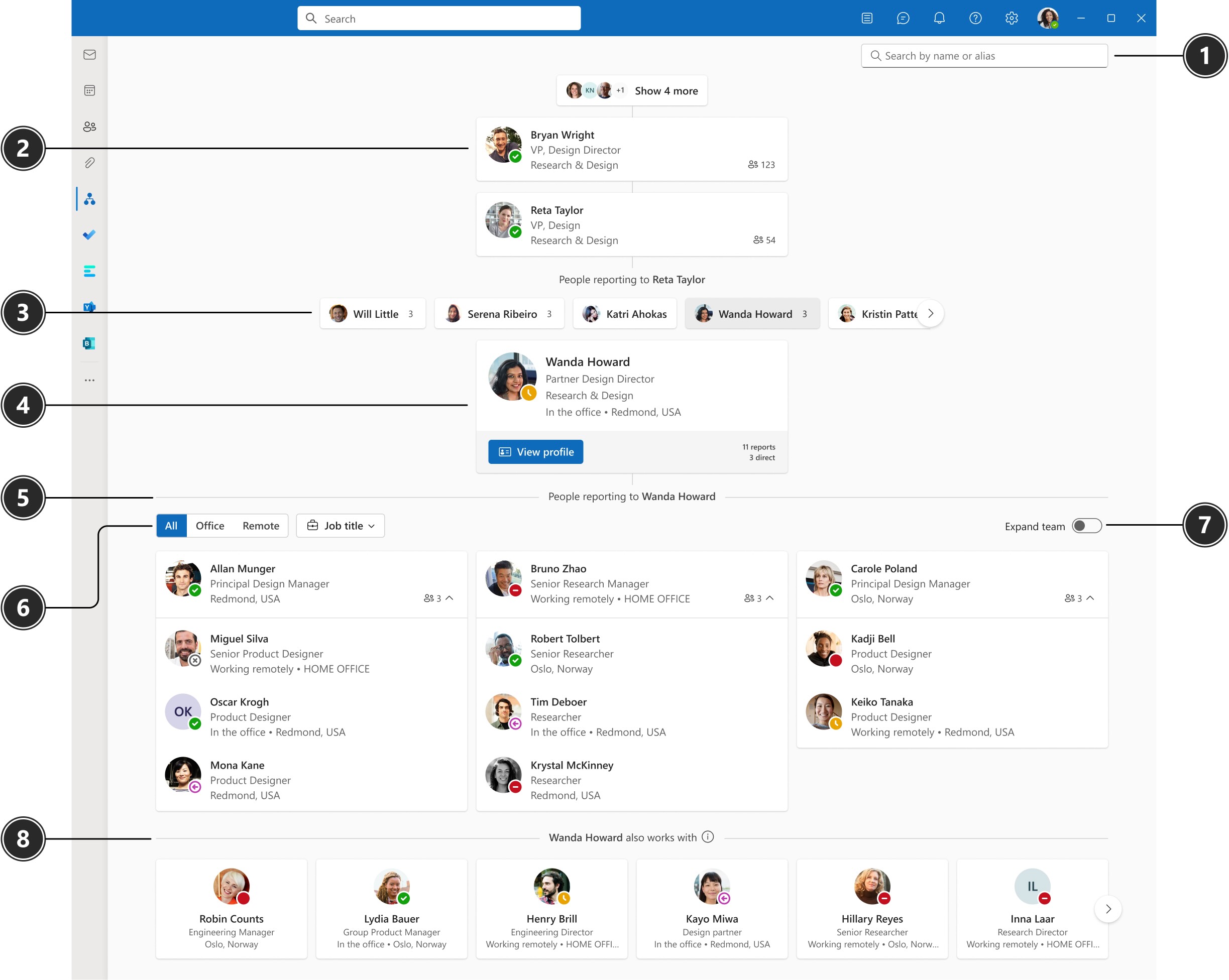
Task: Enable the Office filter tab
Action: coord(210,526)
